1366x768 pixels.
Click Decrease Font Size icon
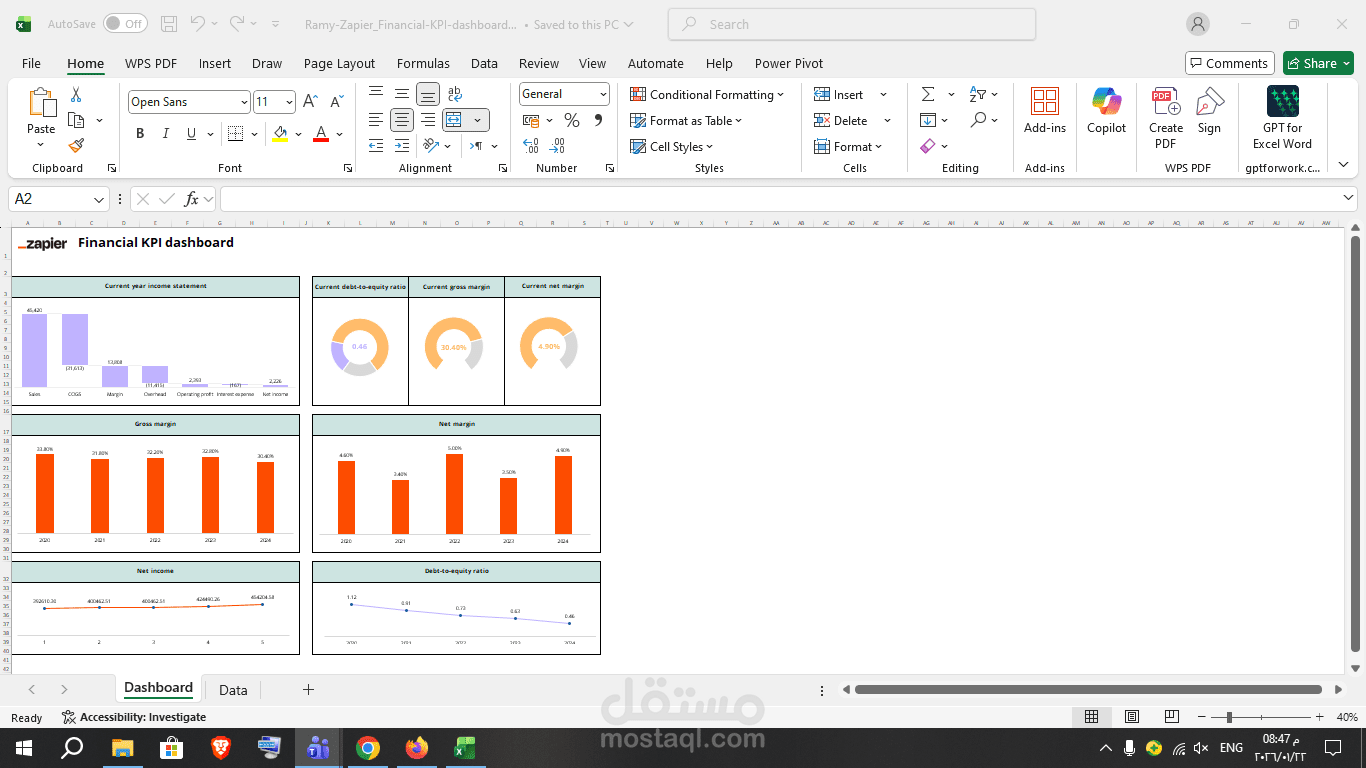tap(336, 102)
